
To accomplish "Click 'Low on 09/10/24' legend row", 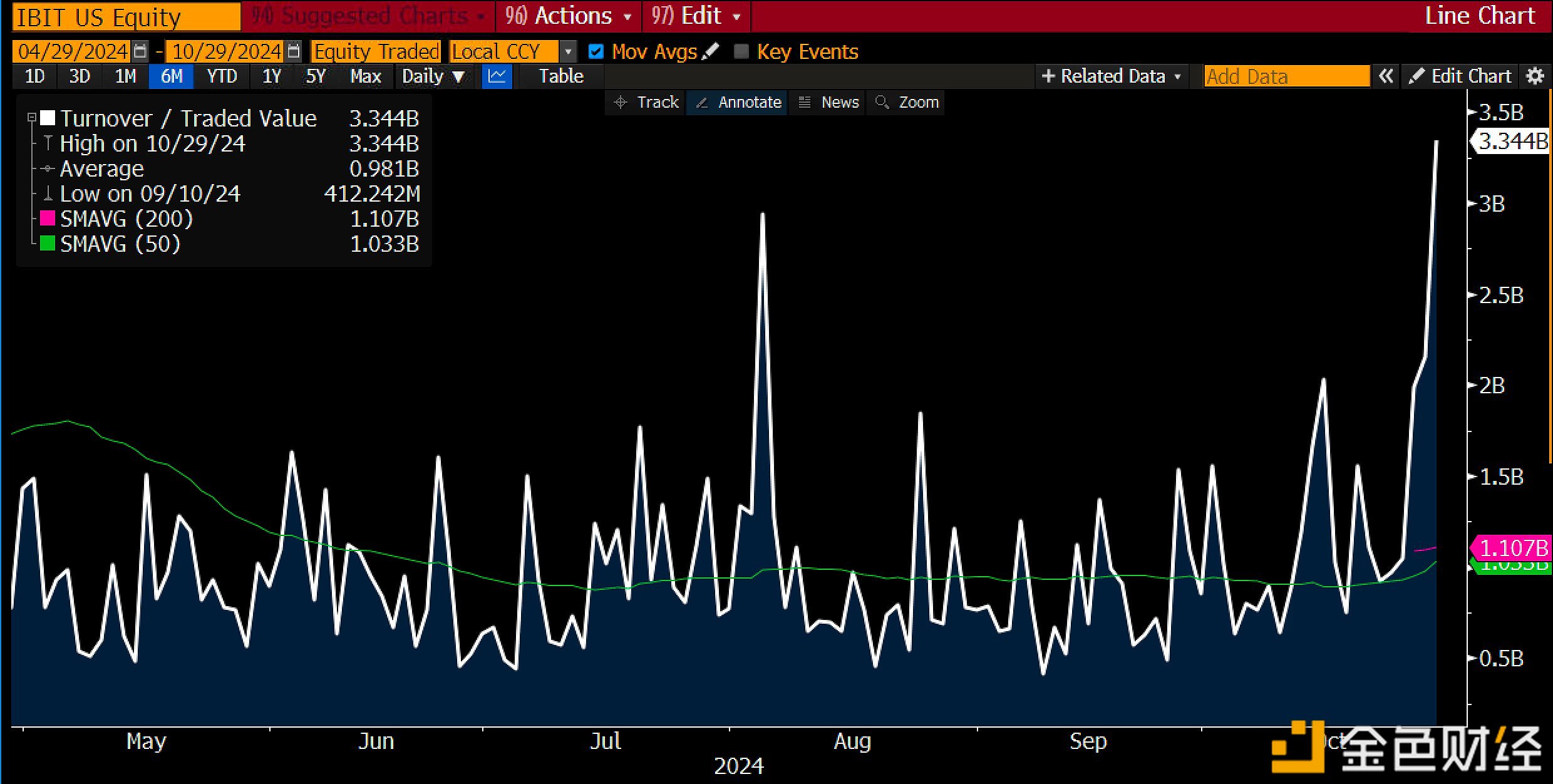I will click(225, 193).
